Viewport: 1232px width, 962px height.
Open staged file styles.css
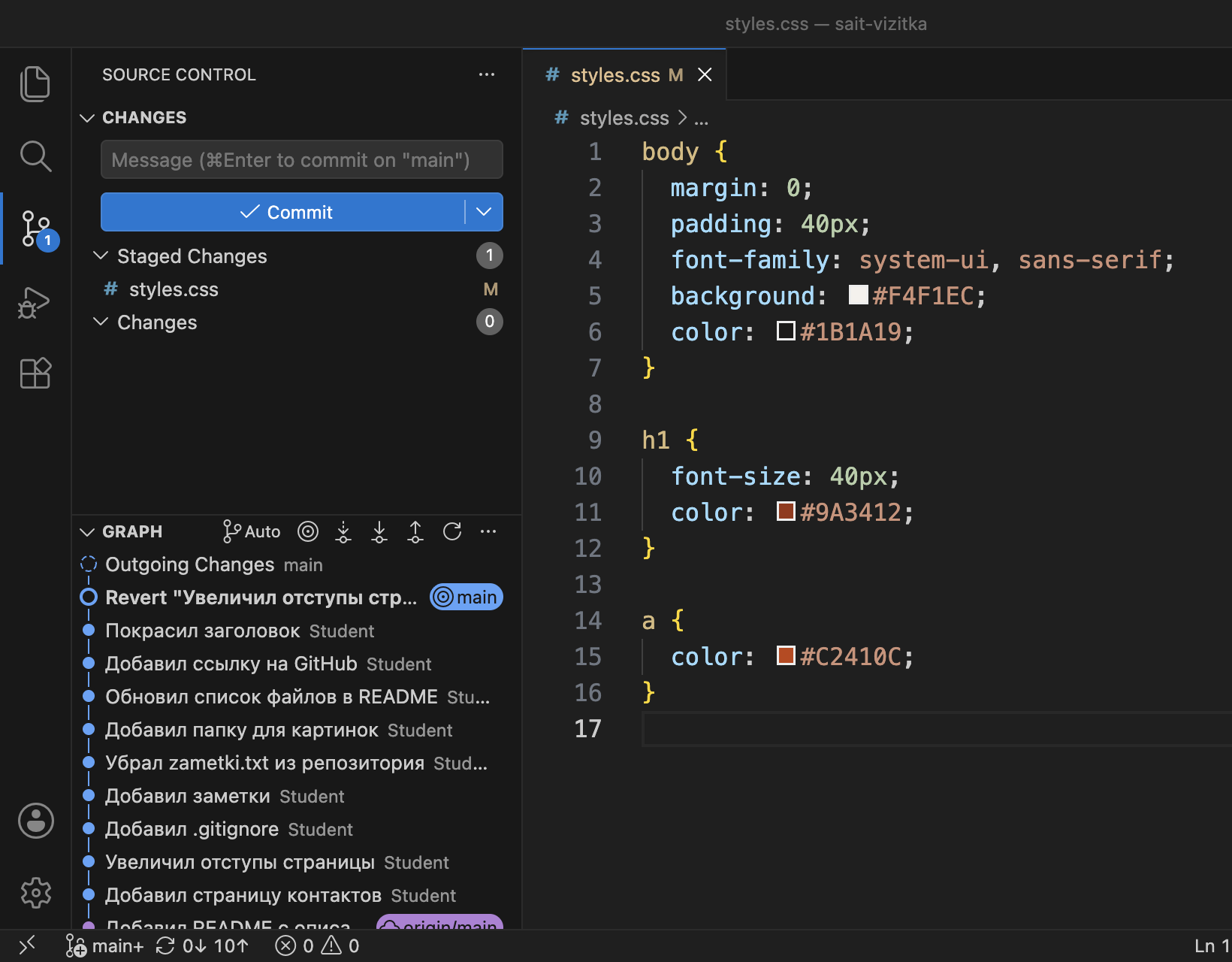[297, 289]
